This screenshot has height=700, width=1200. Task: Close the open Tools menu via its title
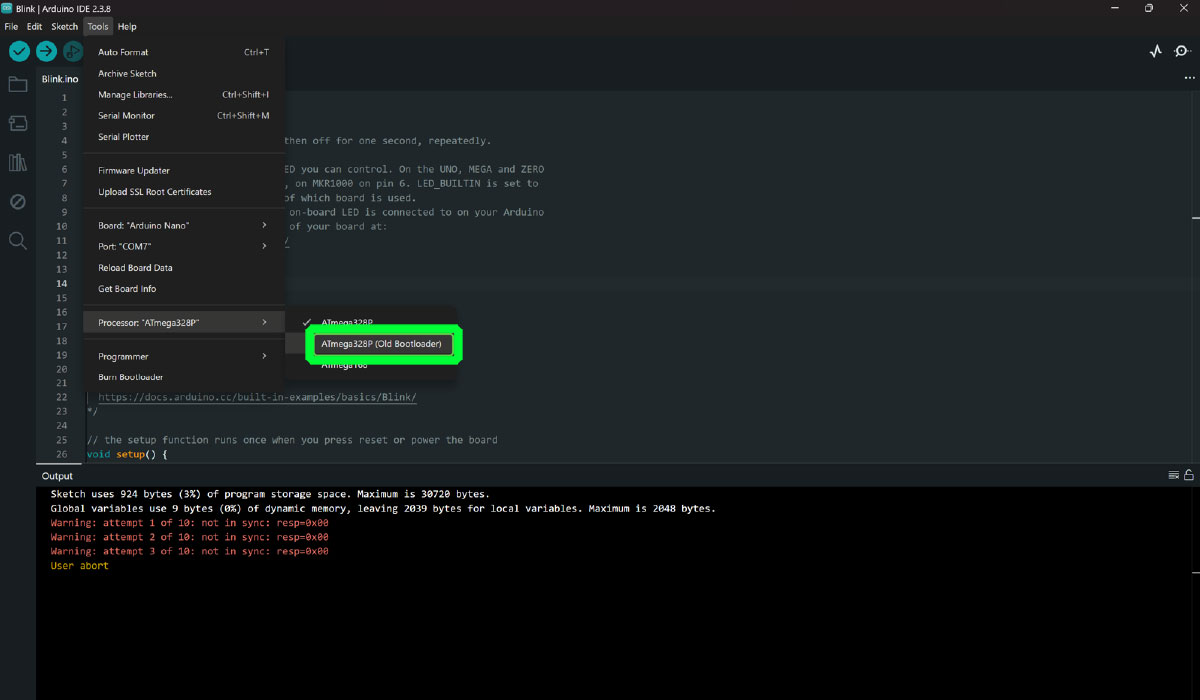[x=97, y=27]
